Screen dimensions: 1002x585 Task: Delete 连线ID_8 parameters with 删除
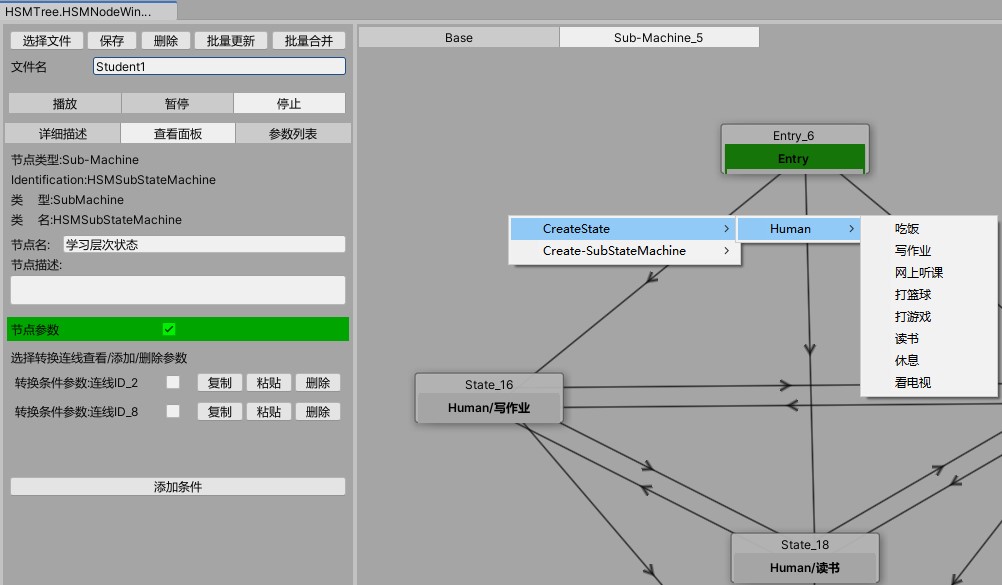pyautogui.click(x=318, y=412)
